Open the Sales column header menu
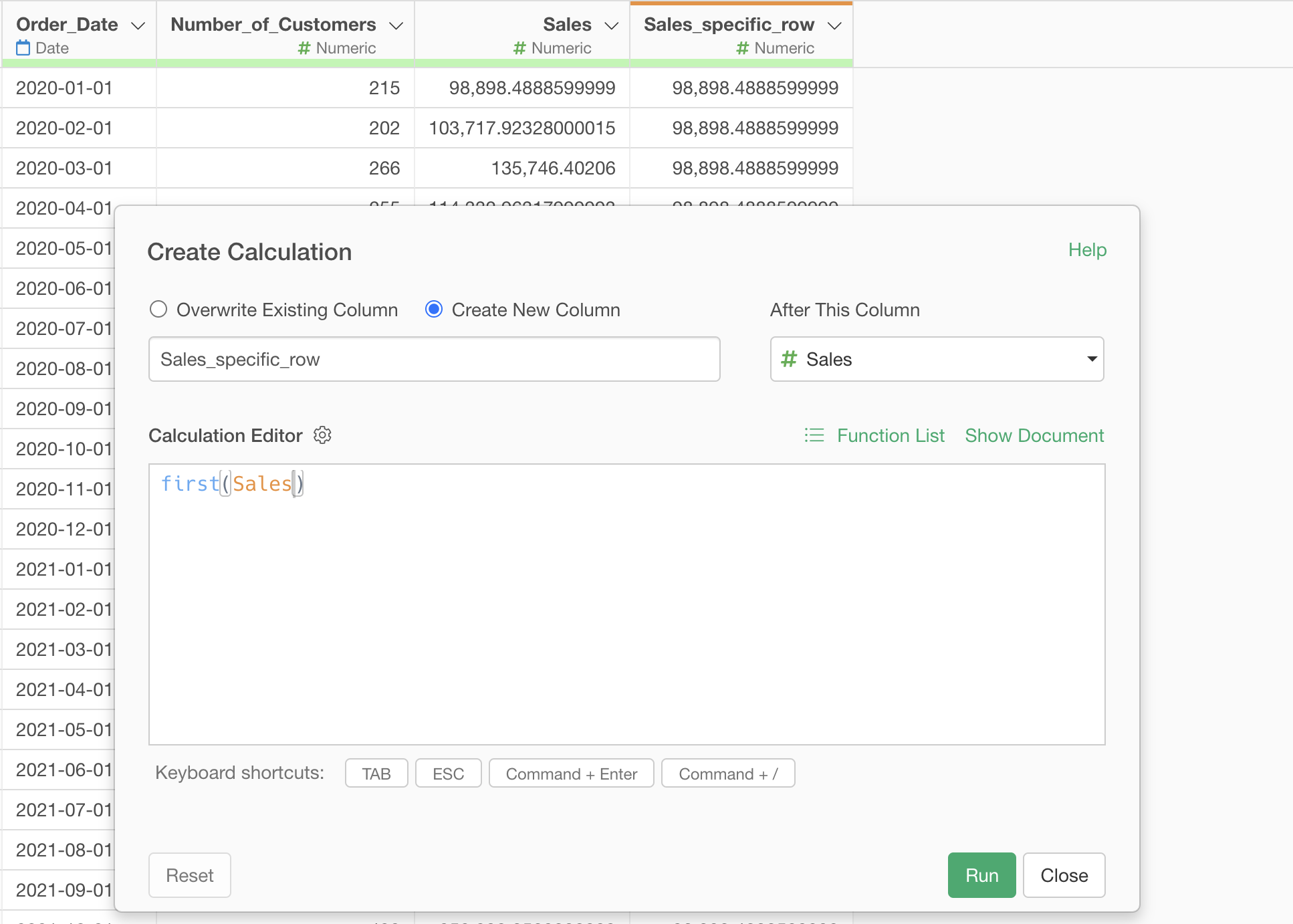1293x924 pixels. (611, 25)
